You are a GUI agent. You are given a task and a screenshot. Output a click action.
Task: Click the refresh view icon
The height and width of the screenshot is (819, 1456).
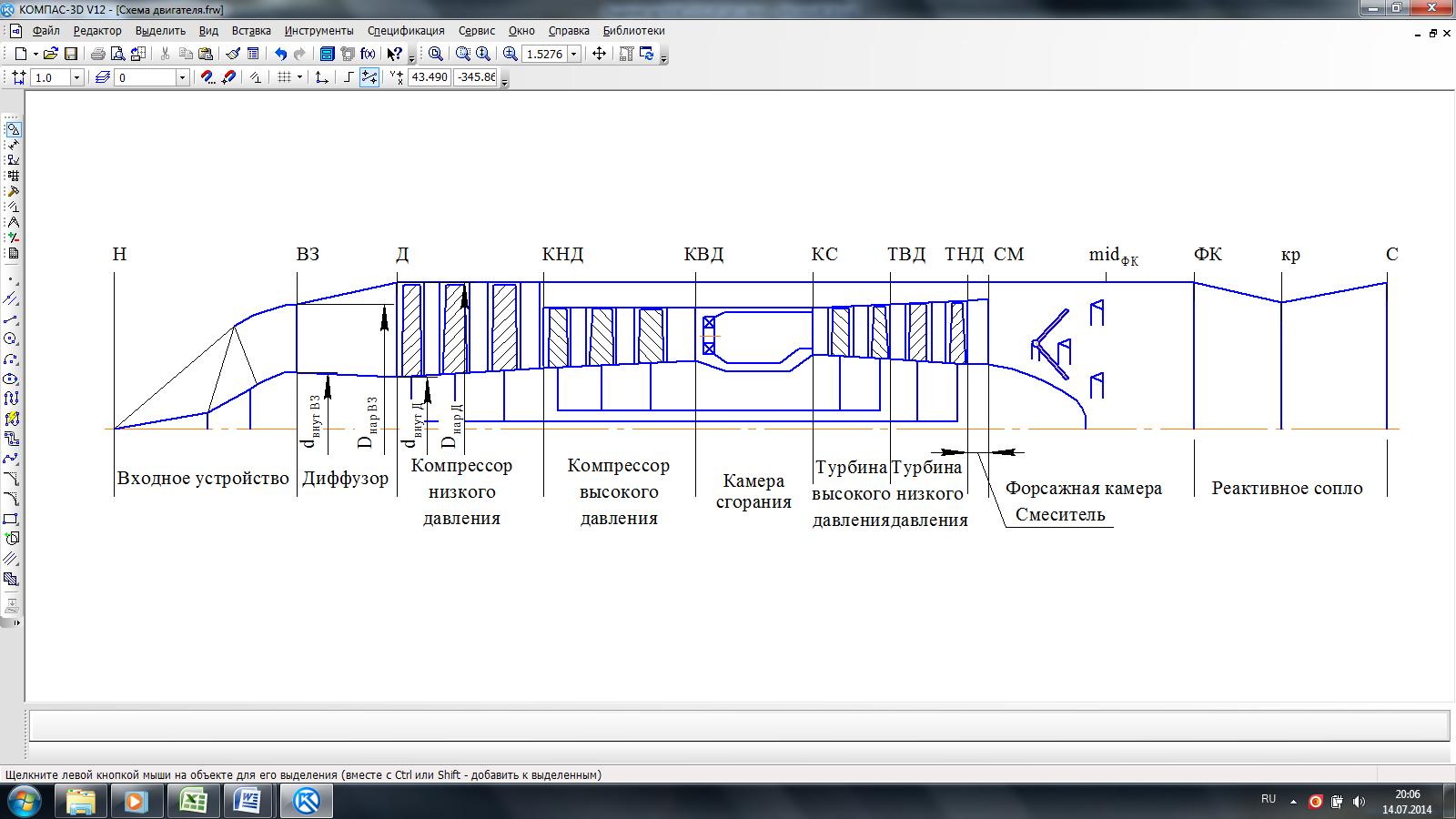tap(647, 54)
